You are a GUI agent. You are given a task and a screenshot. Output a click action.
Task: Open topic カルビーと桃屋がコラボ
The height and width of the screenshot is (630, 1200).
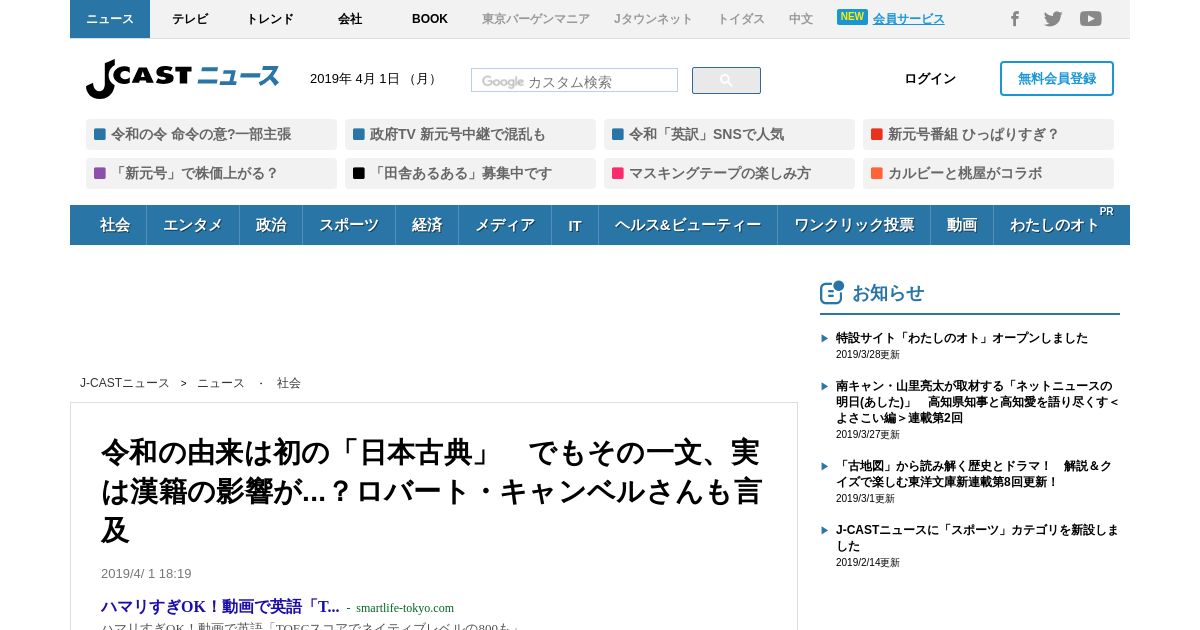(x=988, y=173)
